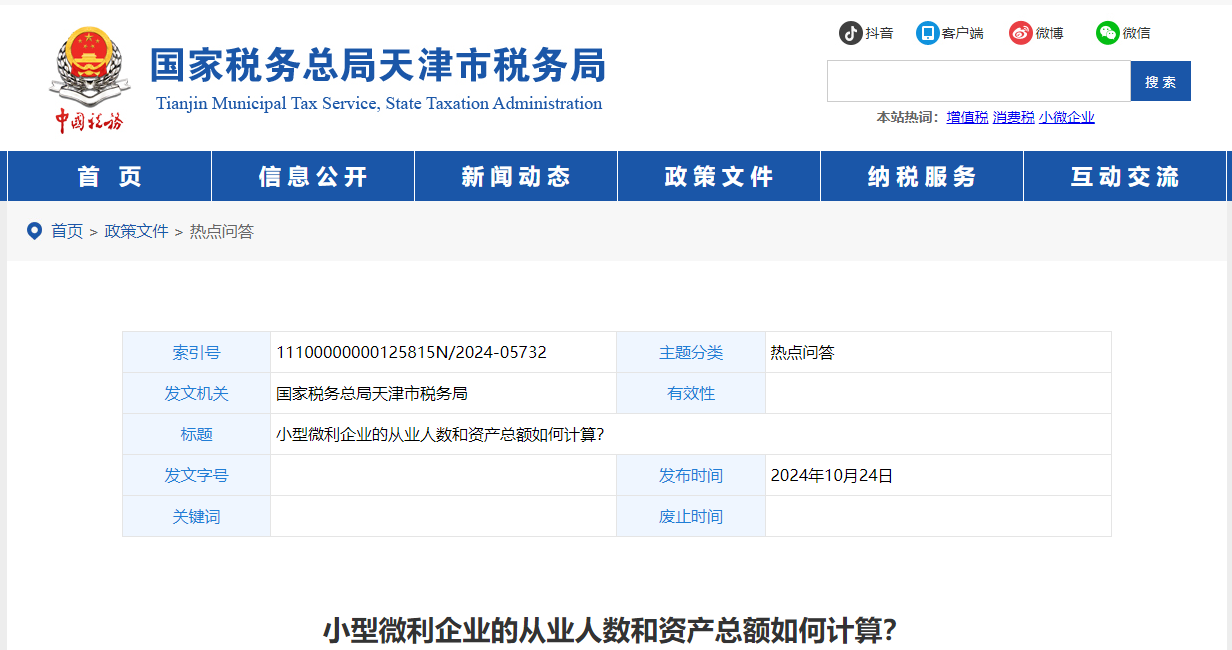Click the 废止时间 label cell

(691, 517)
